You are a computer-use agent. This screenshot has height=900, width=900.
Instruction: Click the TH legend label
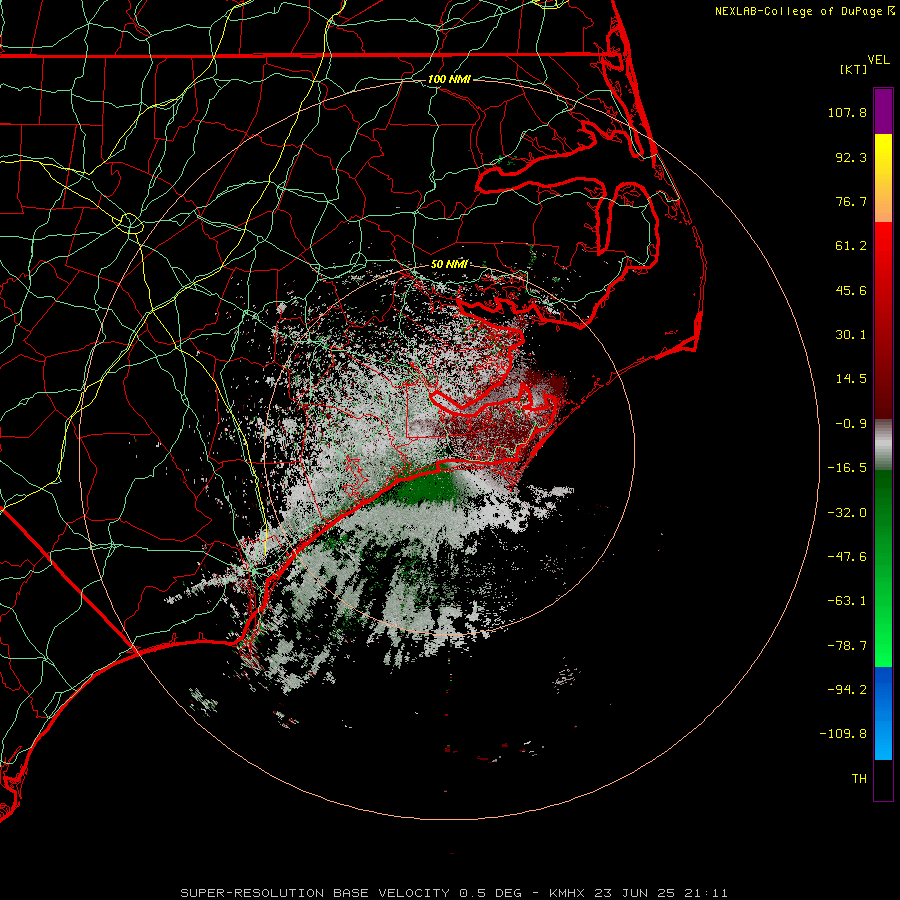[x=859, y=779]
